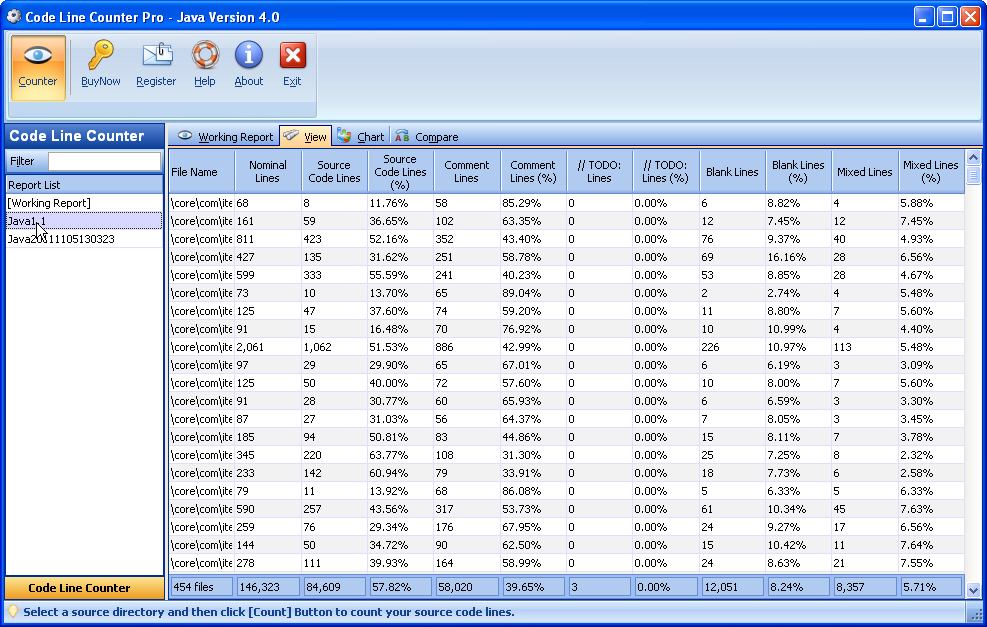The height and width of the screenshot is (627, 987).
Task: Click the Code Line Counter bottom panel button
Action: point(84,588)
